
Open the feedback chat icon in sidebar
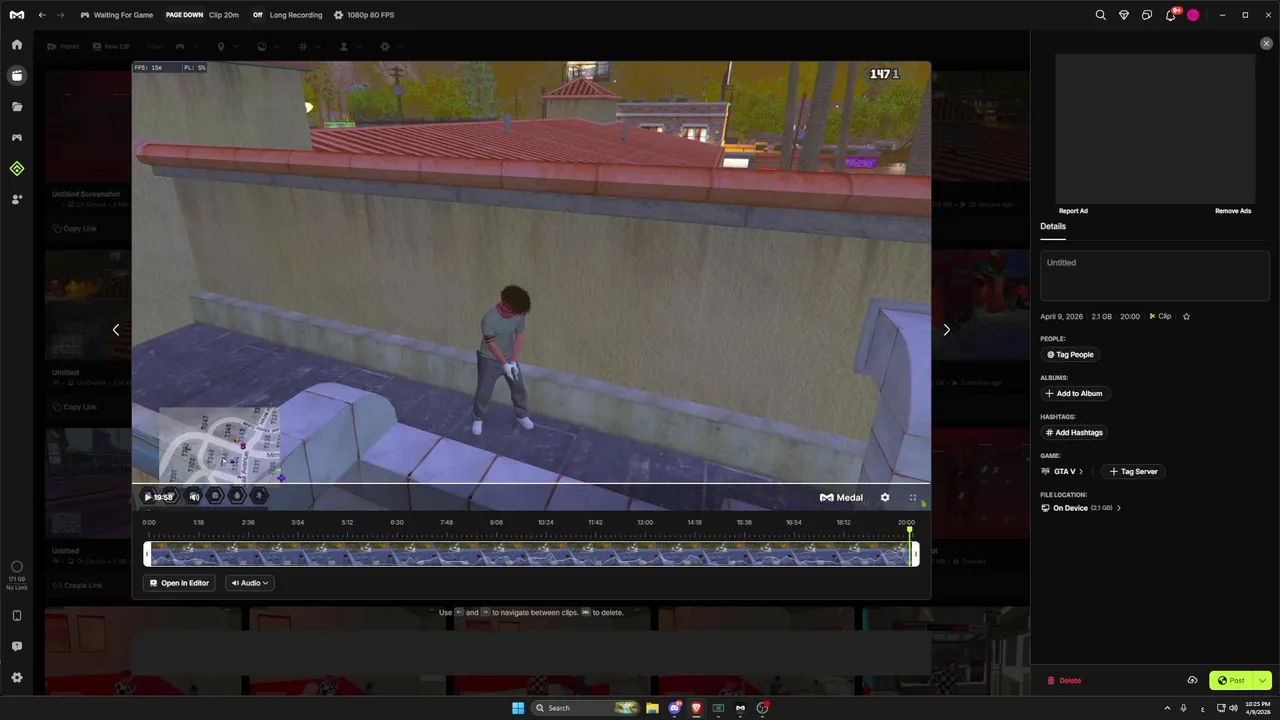[x=17, y=647]
